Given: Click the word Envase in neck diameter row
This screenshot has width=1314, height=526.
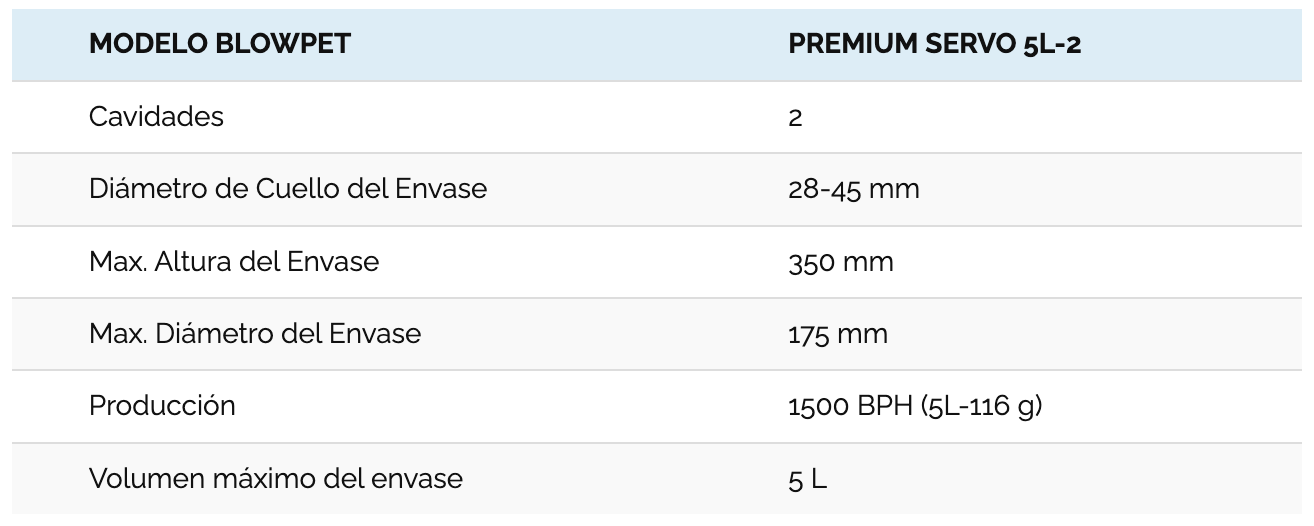Looking at the screenshot, I should [x=444, y=189].
